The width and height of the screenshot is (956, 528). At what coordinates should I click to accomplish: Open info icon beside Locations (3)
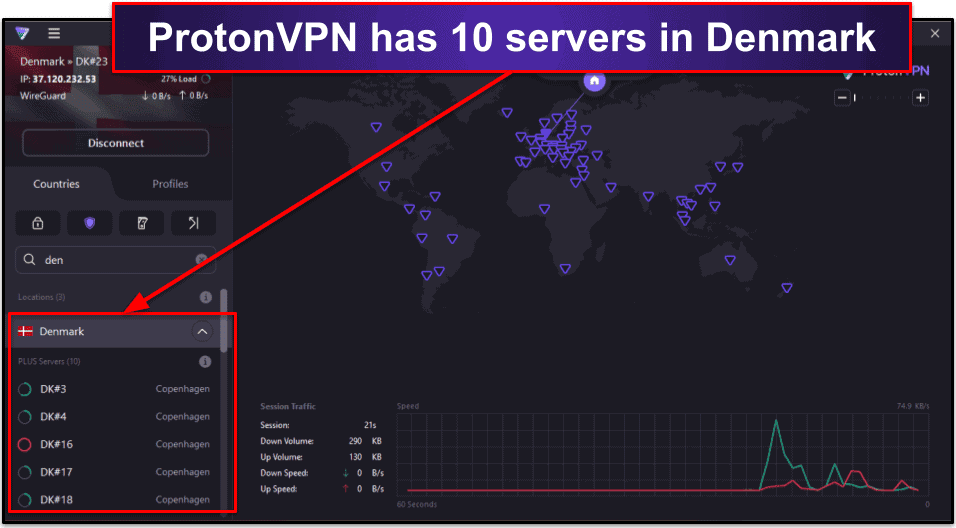[x=205, y=298]
